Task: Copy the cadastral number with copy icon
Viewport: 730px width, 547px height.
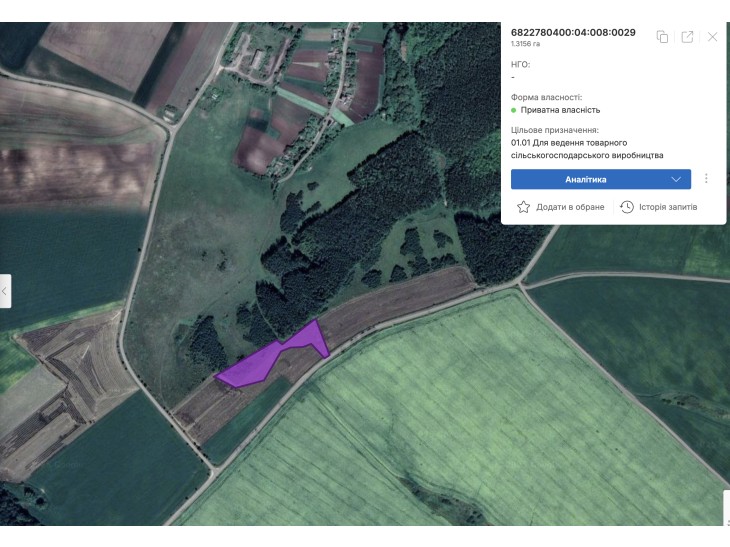Action: (662, 37)
